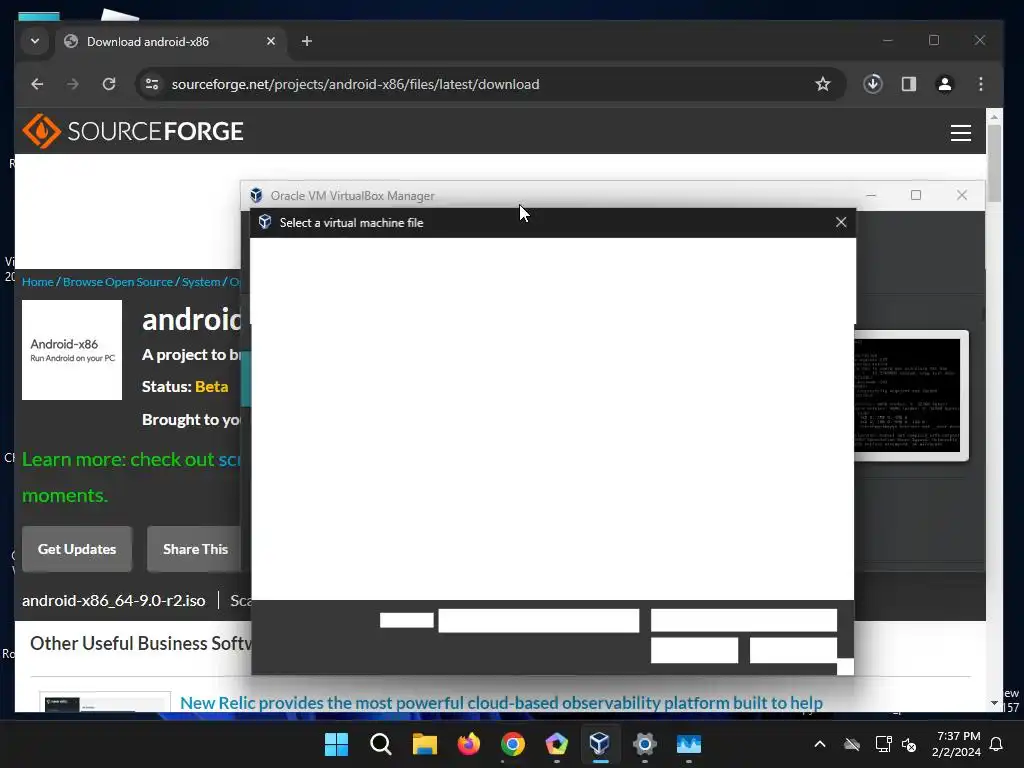
Task: Click the Get Updates button
Action: click(77, 549)
